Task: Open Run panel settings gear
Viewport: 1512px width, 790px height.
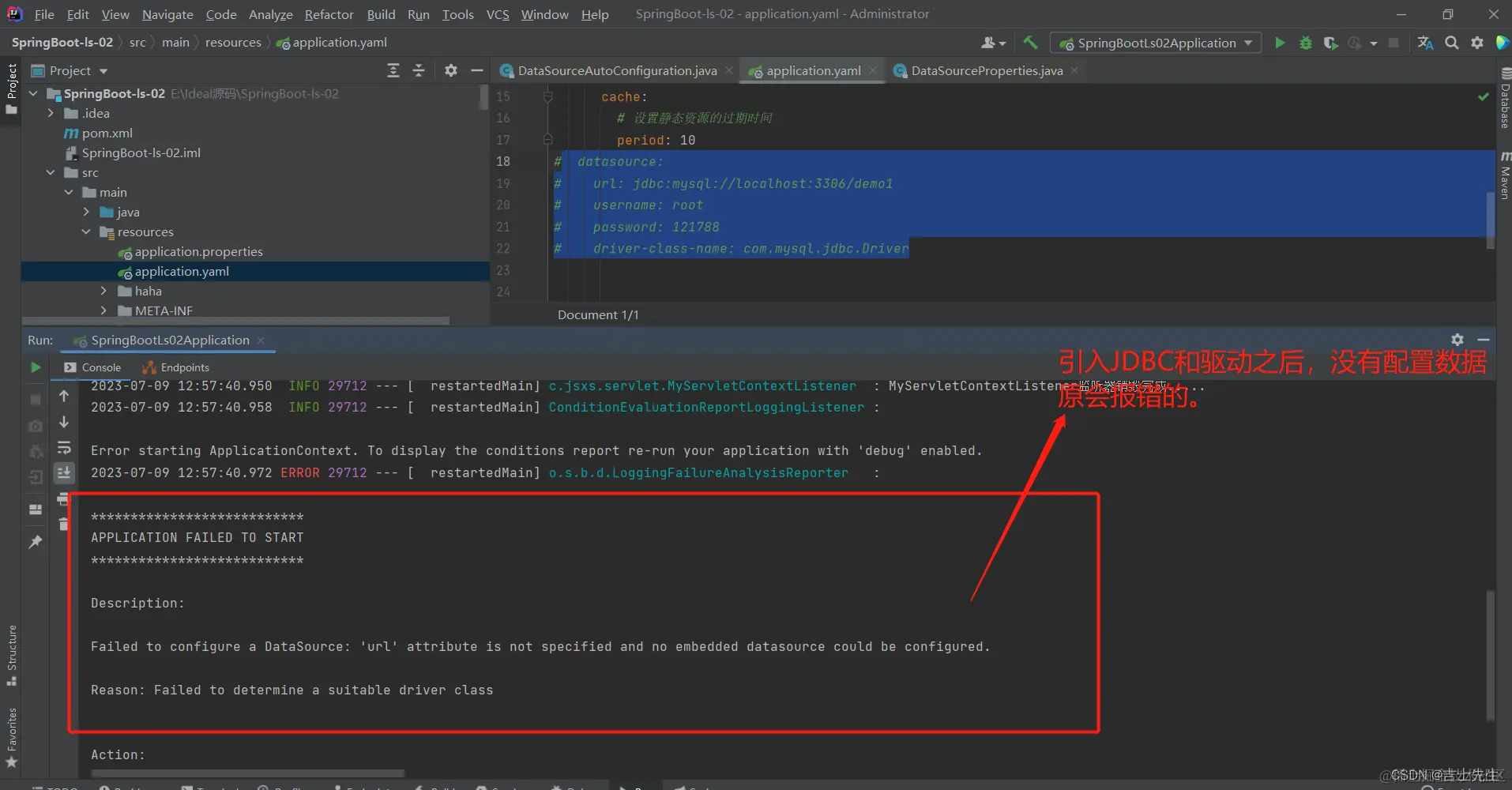Action: tap(1457, 340)
